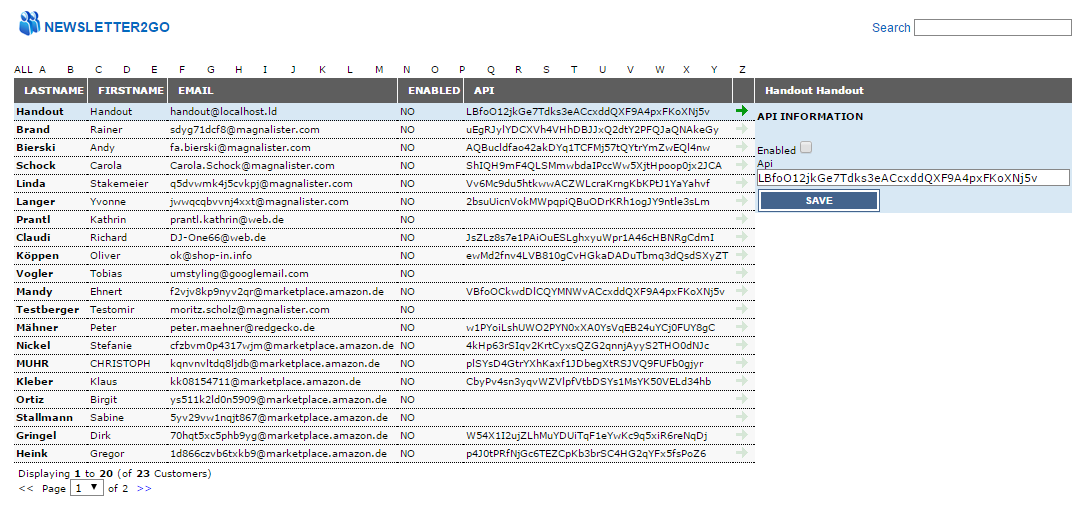Sort by LASTNAME column header

(x=54, y=91)
